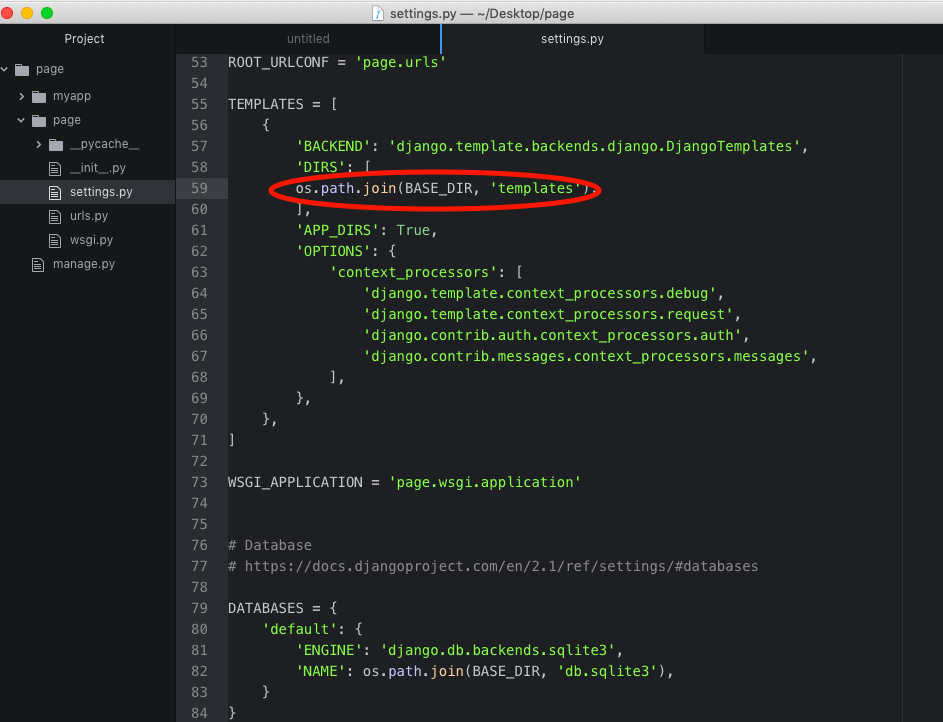This screenshot has width=943, height=722.
Task: Switch to the untitled tab
Action: tap(308, 39)
